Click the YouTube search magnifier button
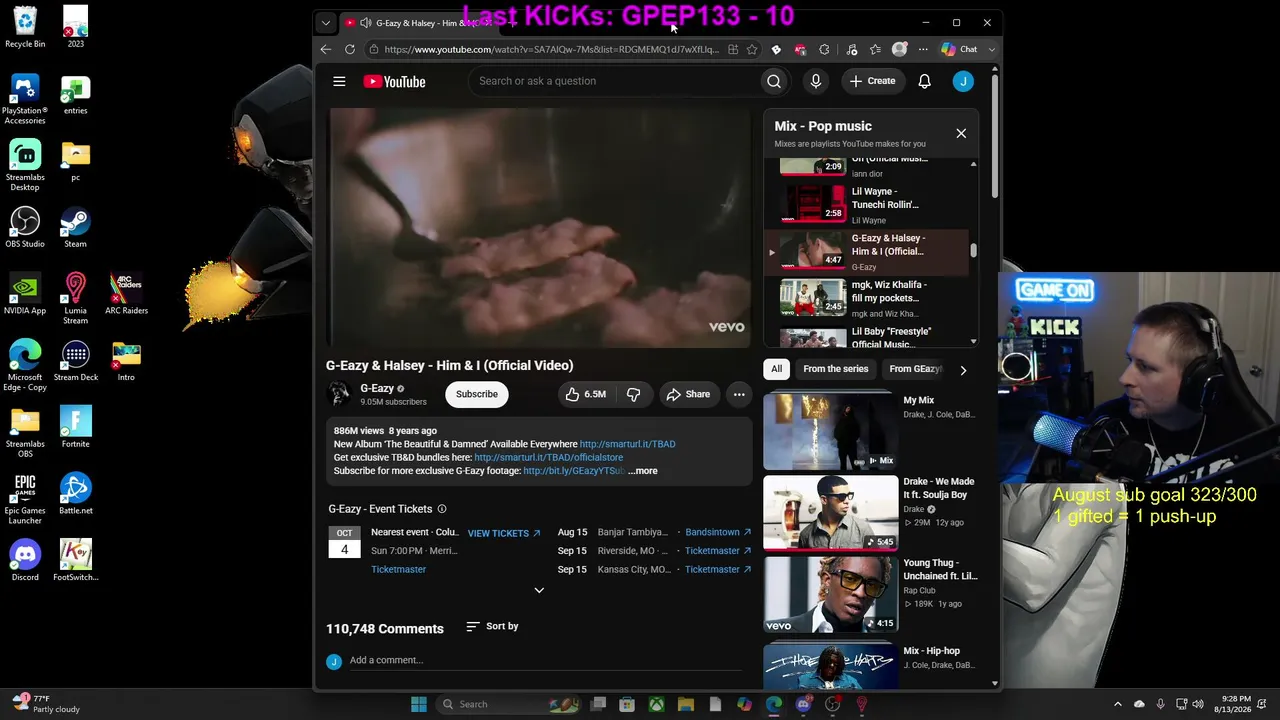The image size is (1280, 720). tap(774, 81)
